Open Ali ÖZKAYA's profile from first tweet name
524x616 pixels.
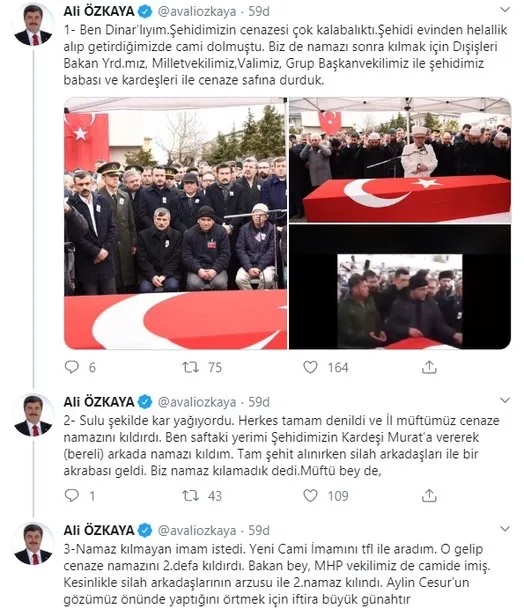(99, 11)
